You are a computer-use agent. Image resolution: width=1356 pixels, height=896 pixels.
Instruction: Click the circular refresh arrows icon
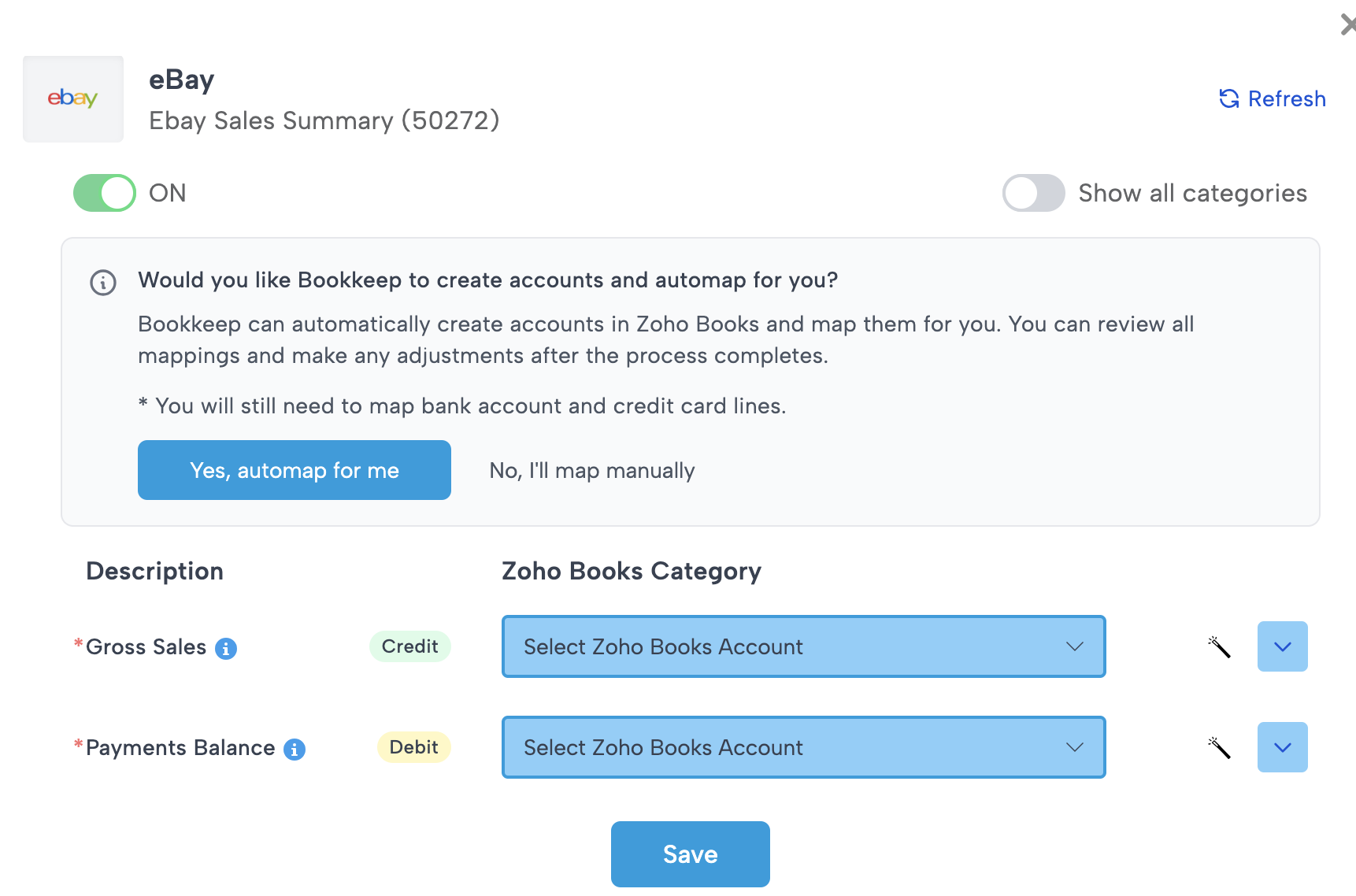tap(1228, 98)
